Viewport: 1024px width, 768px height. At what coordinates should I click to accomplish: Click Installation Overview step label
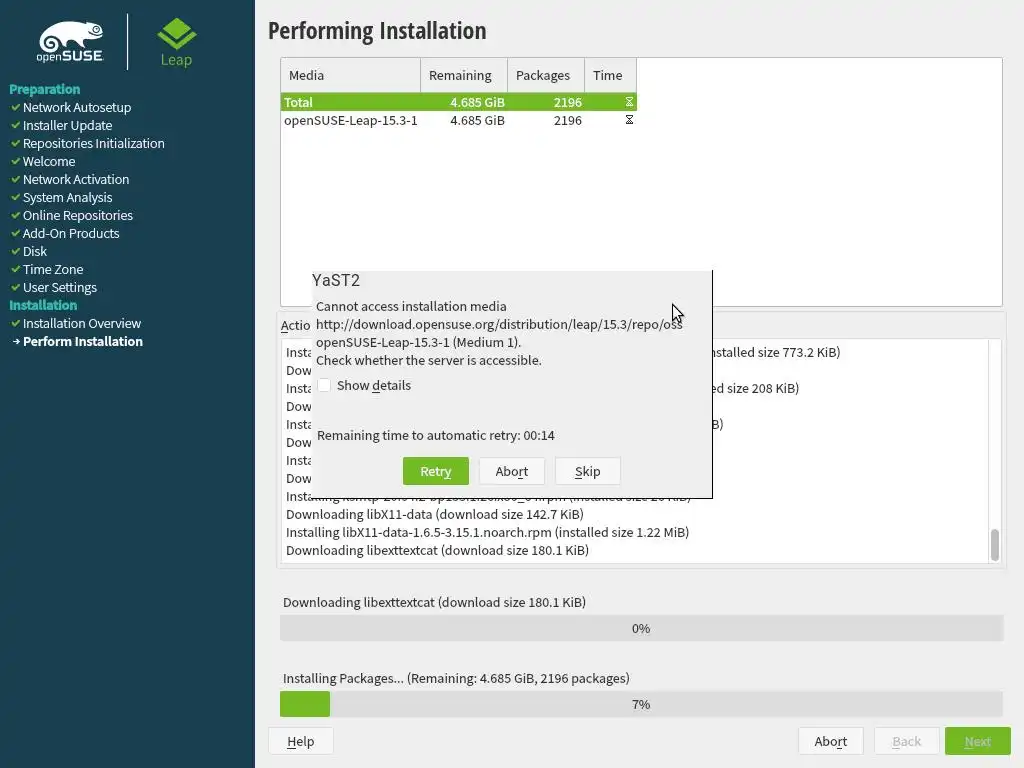click(82, 323)
